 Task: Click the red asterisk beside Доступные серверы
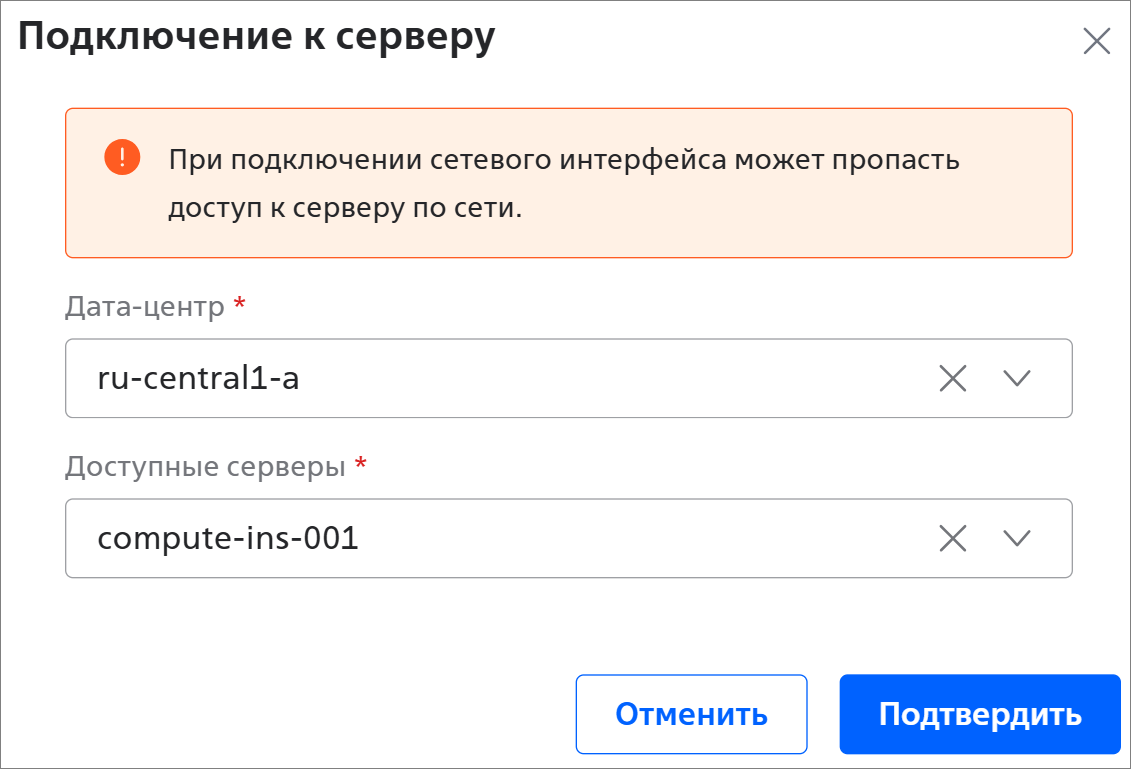pos(361,464)
